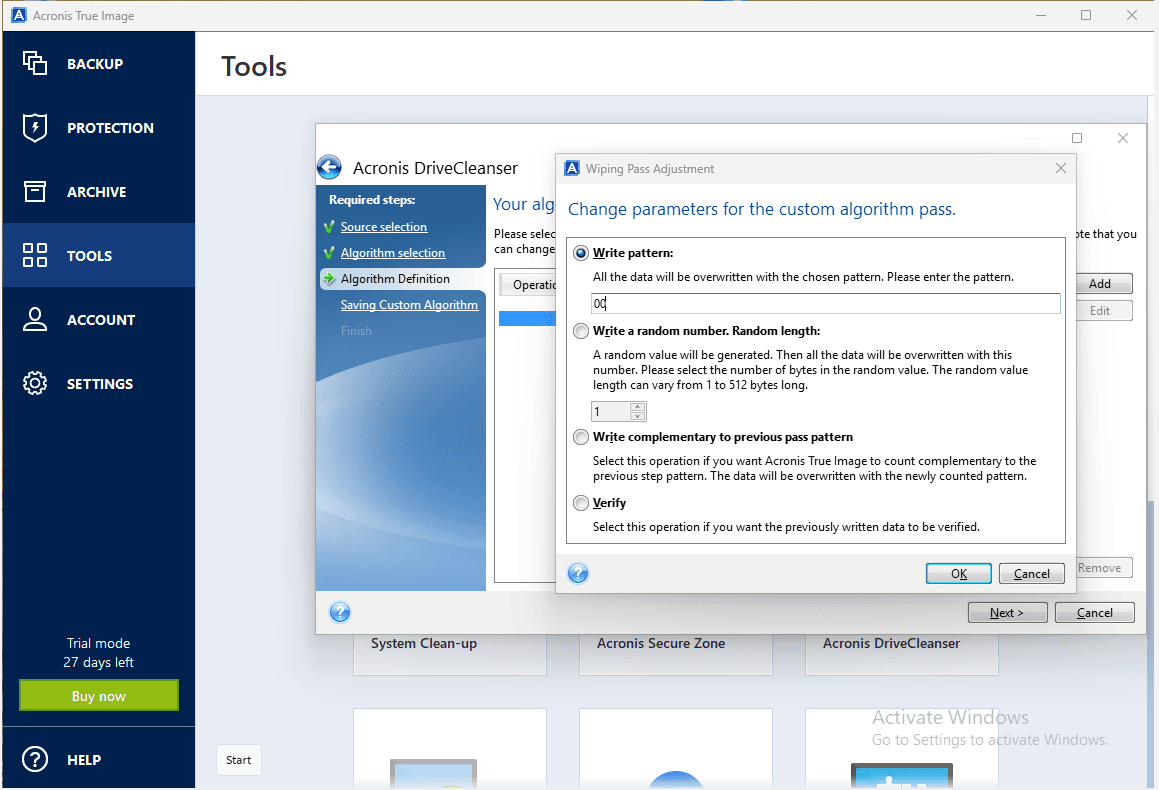Select Write complementary to previous pass pattern
1159x790 pixels.
click(581, 437)
